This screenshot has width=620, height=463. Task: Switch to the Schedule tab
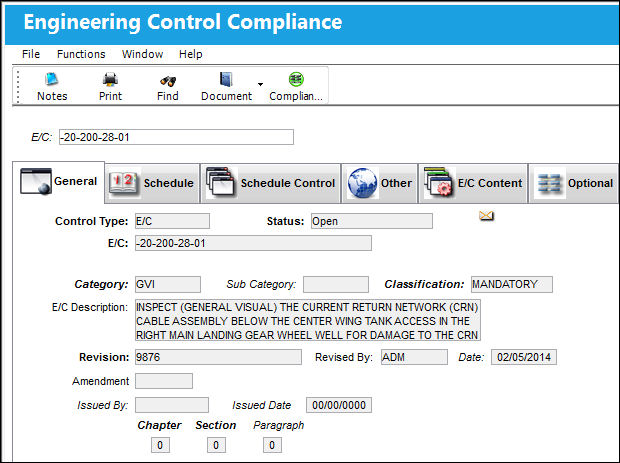[153, 183]
